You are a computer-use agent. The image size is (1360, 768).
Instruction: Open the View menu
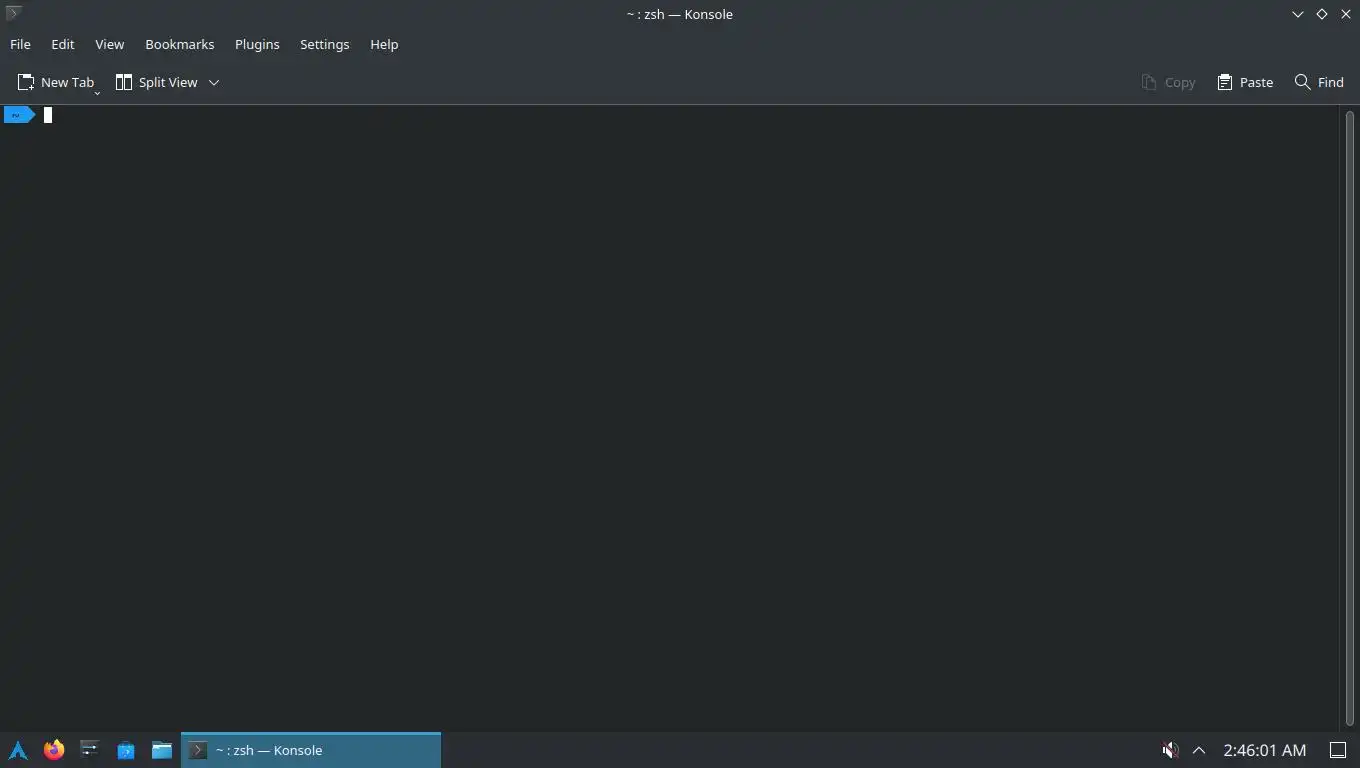coord(109,44)
